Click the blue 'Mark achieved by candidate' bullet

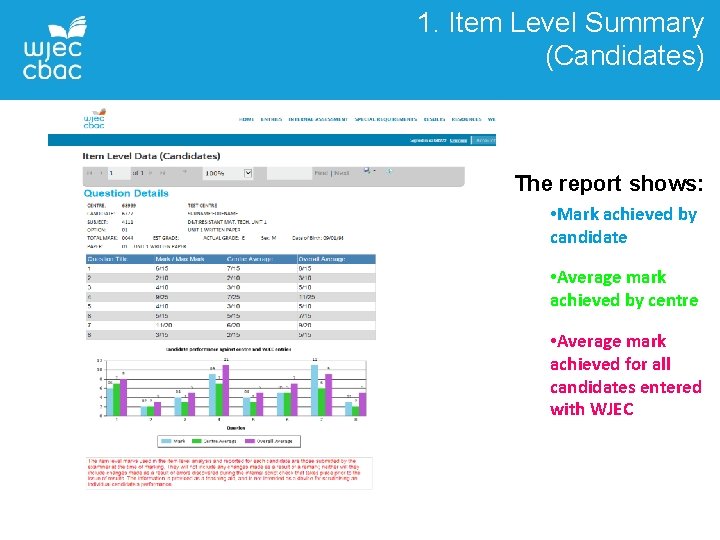624,225
